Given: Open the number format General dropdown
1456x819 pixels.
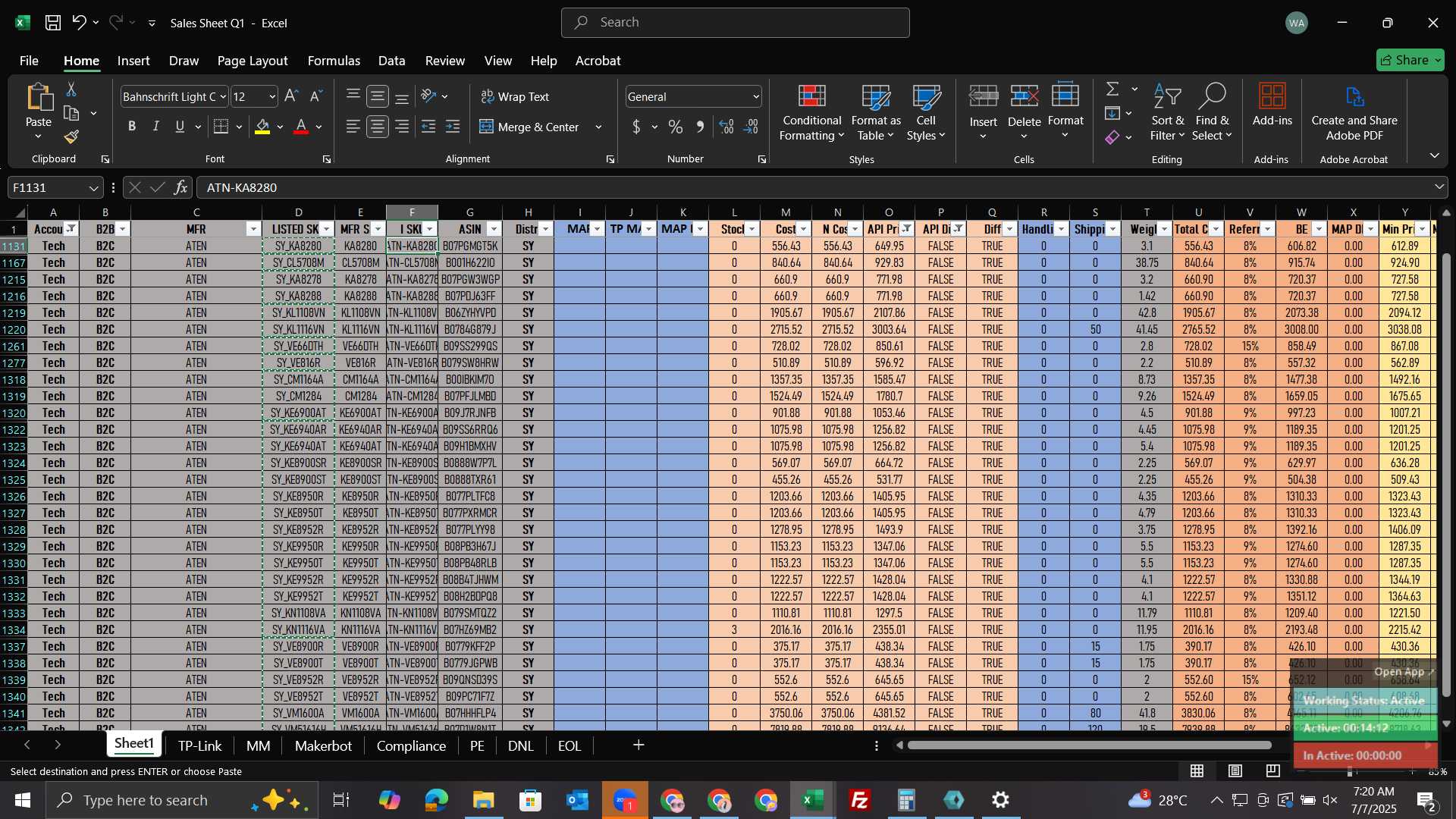Looking at the screenshot, I should (x=756, y=97).
